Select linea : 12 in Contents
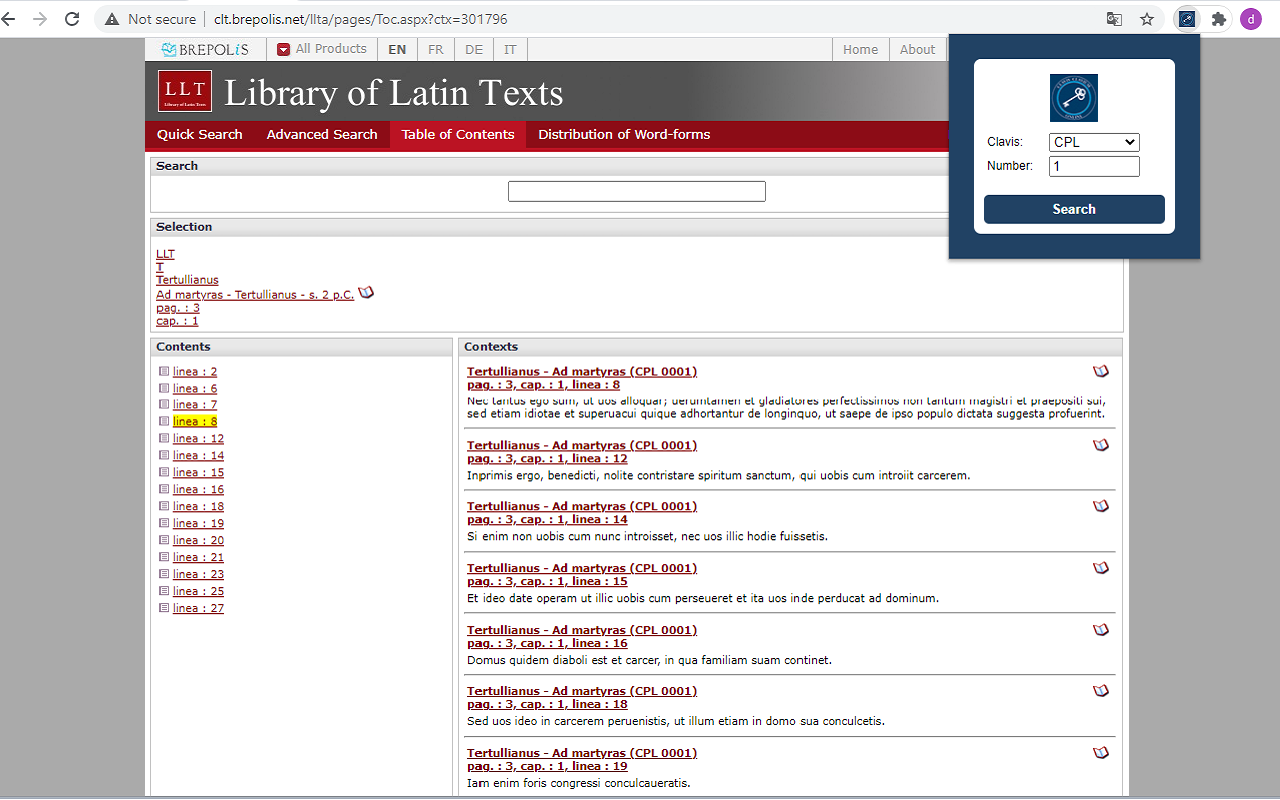1280x800 pixels. tap(198, 439)
